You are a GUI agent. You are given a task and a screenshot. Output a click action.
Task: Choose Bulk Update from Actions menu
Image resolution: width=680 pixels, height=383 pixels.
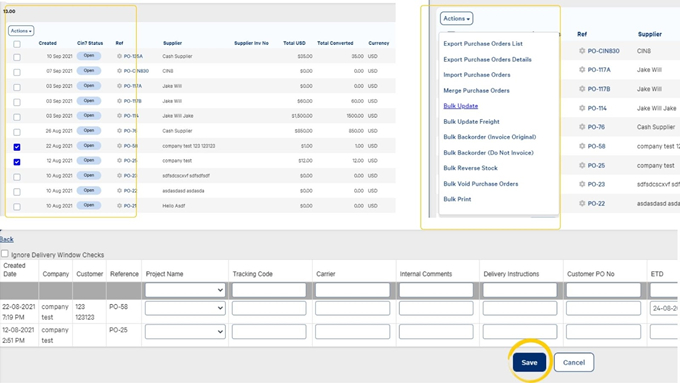(x=461, y=106)
